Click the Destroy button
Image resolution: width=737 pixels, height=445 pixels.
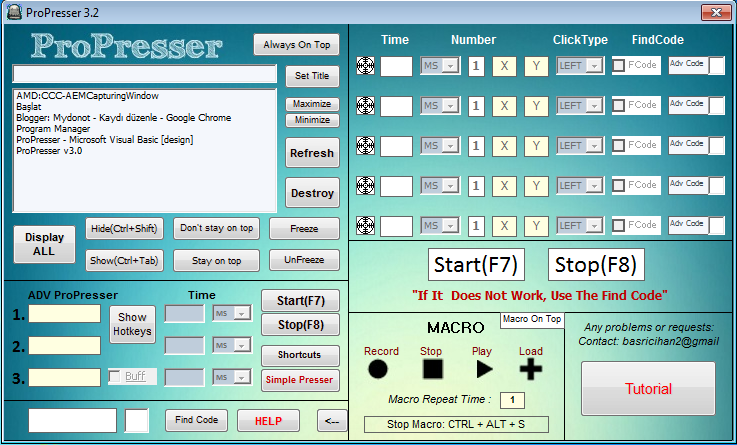(x=312, y=193)
